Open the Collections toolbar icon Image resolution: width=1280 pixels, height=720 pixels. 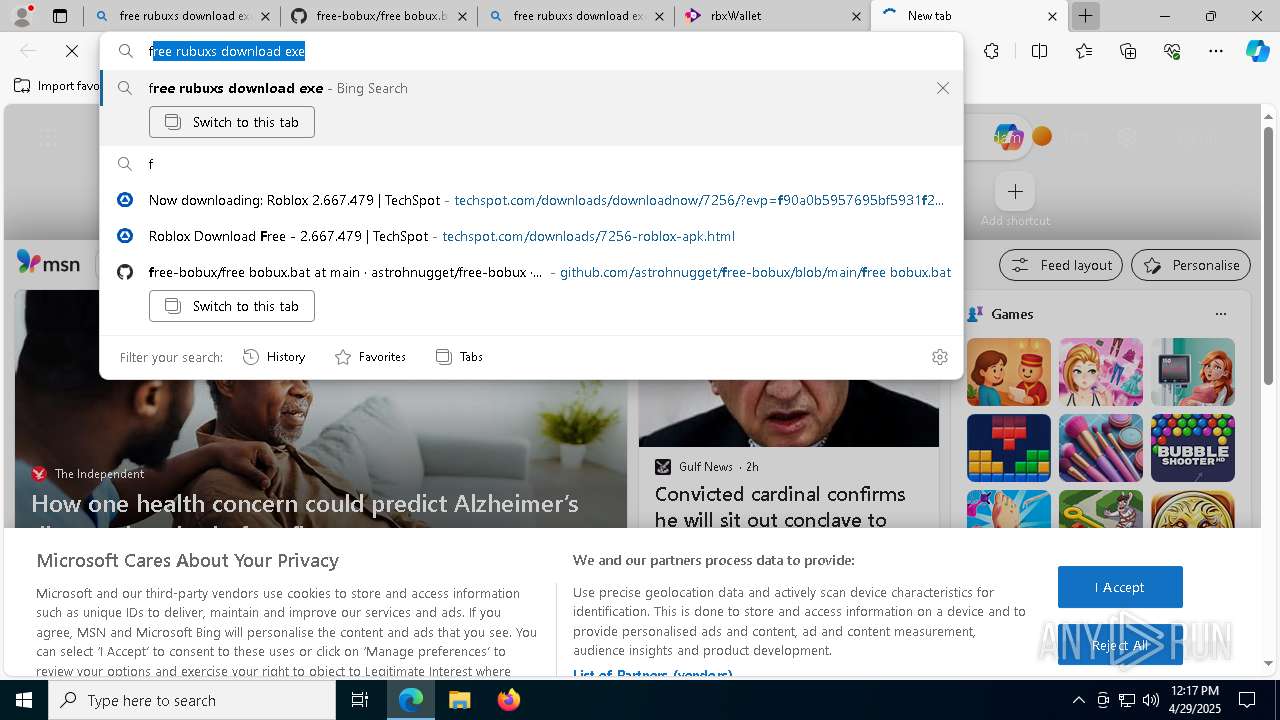click(1128, 51)
